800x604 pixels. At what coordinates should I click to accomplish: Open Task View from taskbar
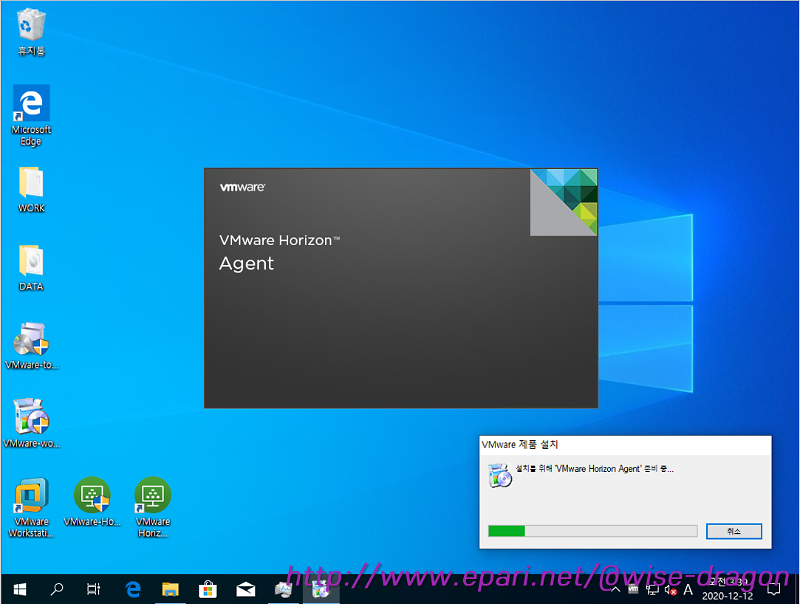click(93, 590)
